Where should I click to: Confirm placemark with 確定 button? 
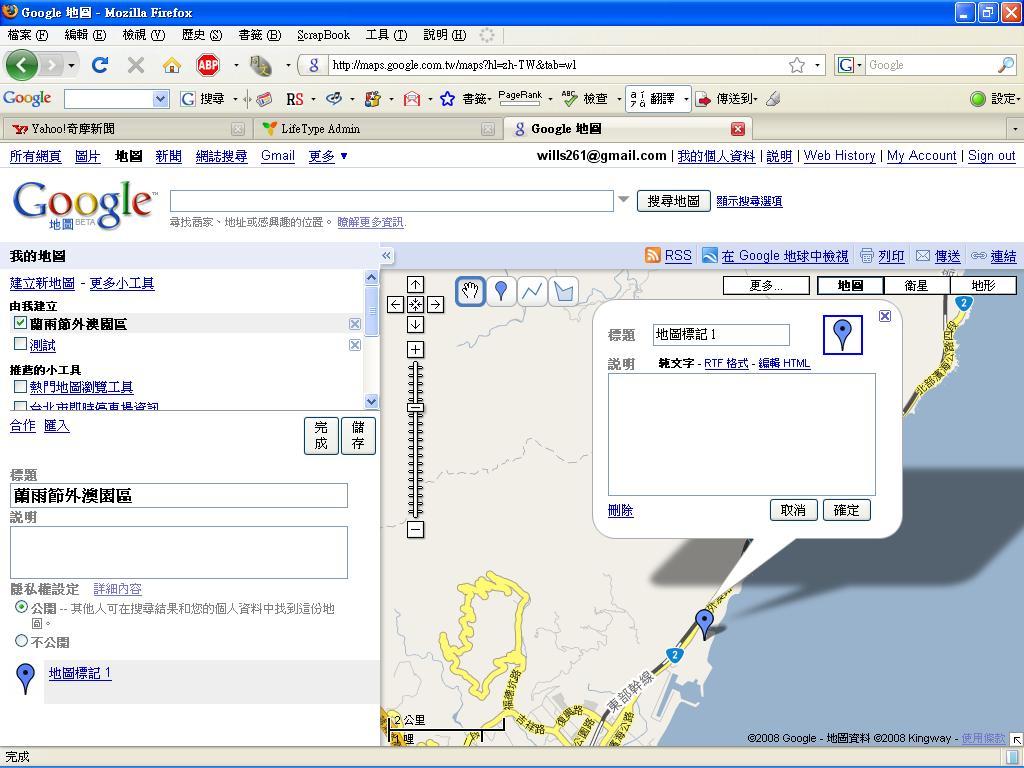pyautogui.click(x=846, y=510)
